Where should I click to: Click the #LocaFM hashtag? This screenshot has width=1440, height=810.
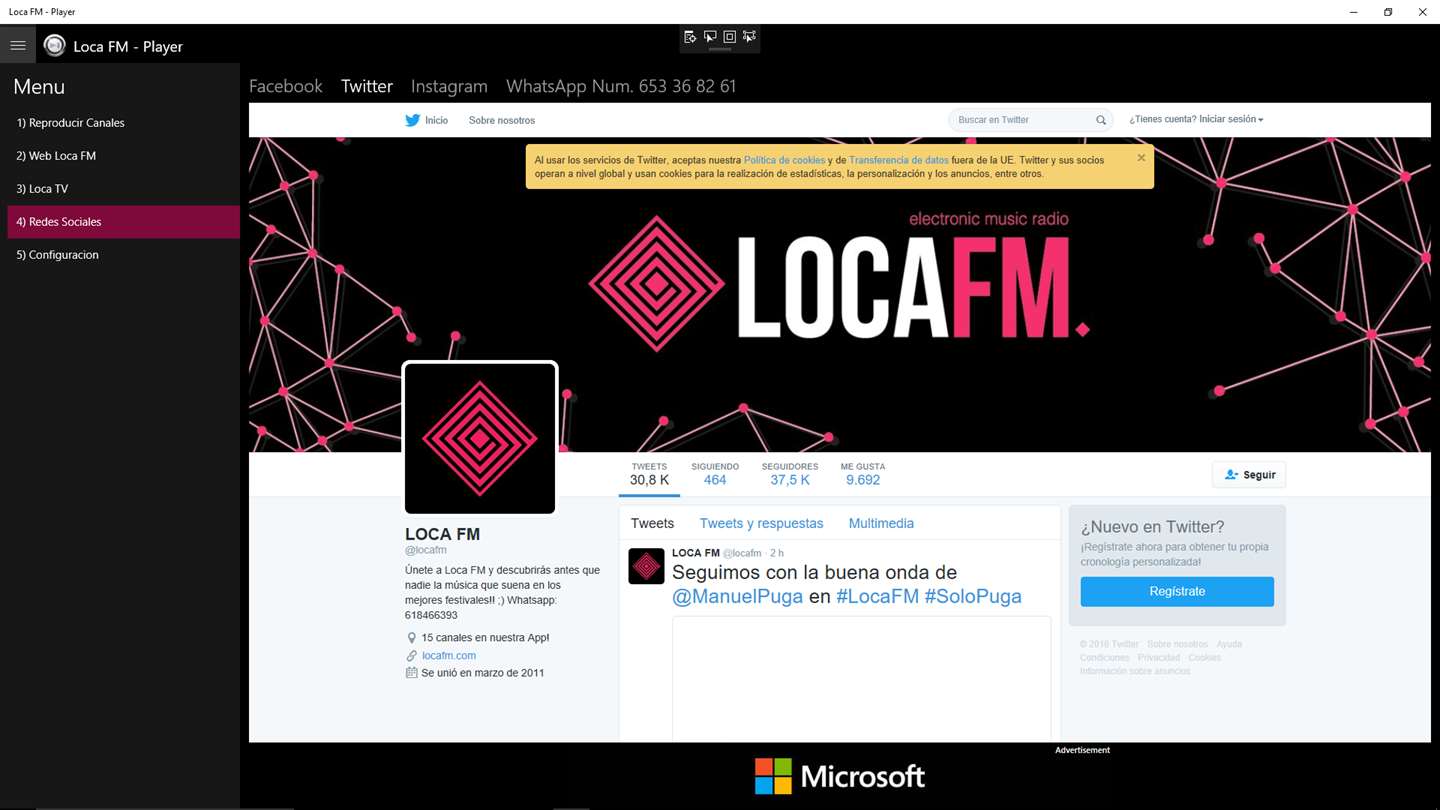pos(877,597)
